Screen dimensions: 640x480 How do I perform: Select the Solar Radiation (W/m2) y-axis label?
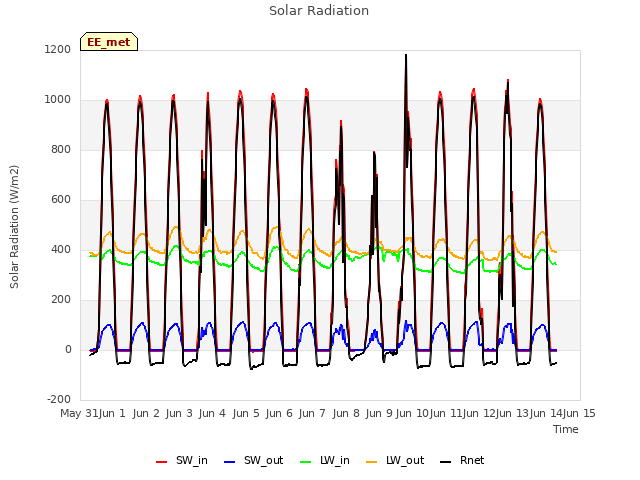coord(14,227)
